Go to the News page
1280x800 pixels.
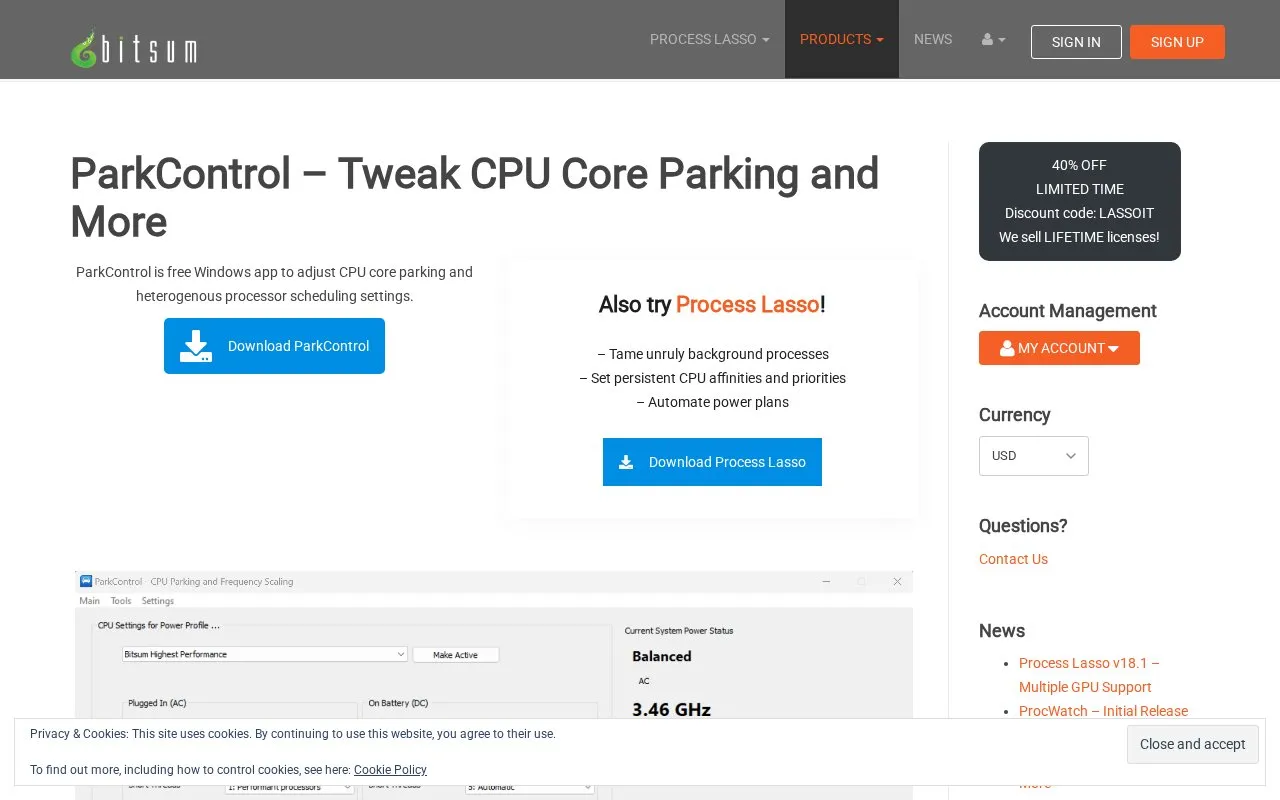pos(933,40)
